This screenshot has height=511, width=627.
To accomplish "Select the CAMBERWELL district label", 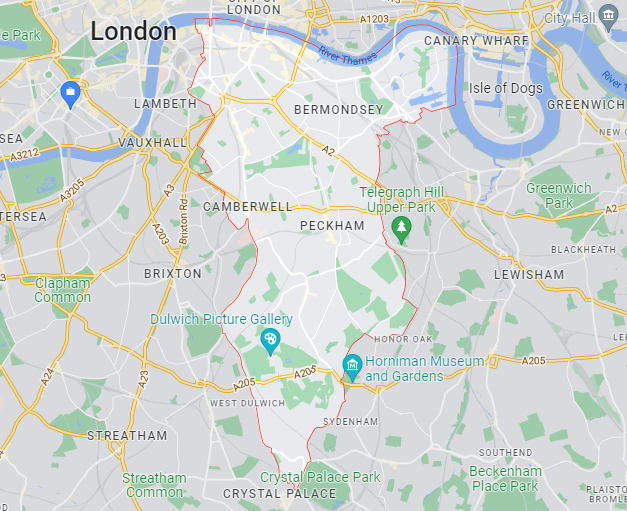I will (x=248, y=207).
